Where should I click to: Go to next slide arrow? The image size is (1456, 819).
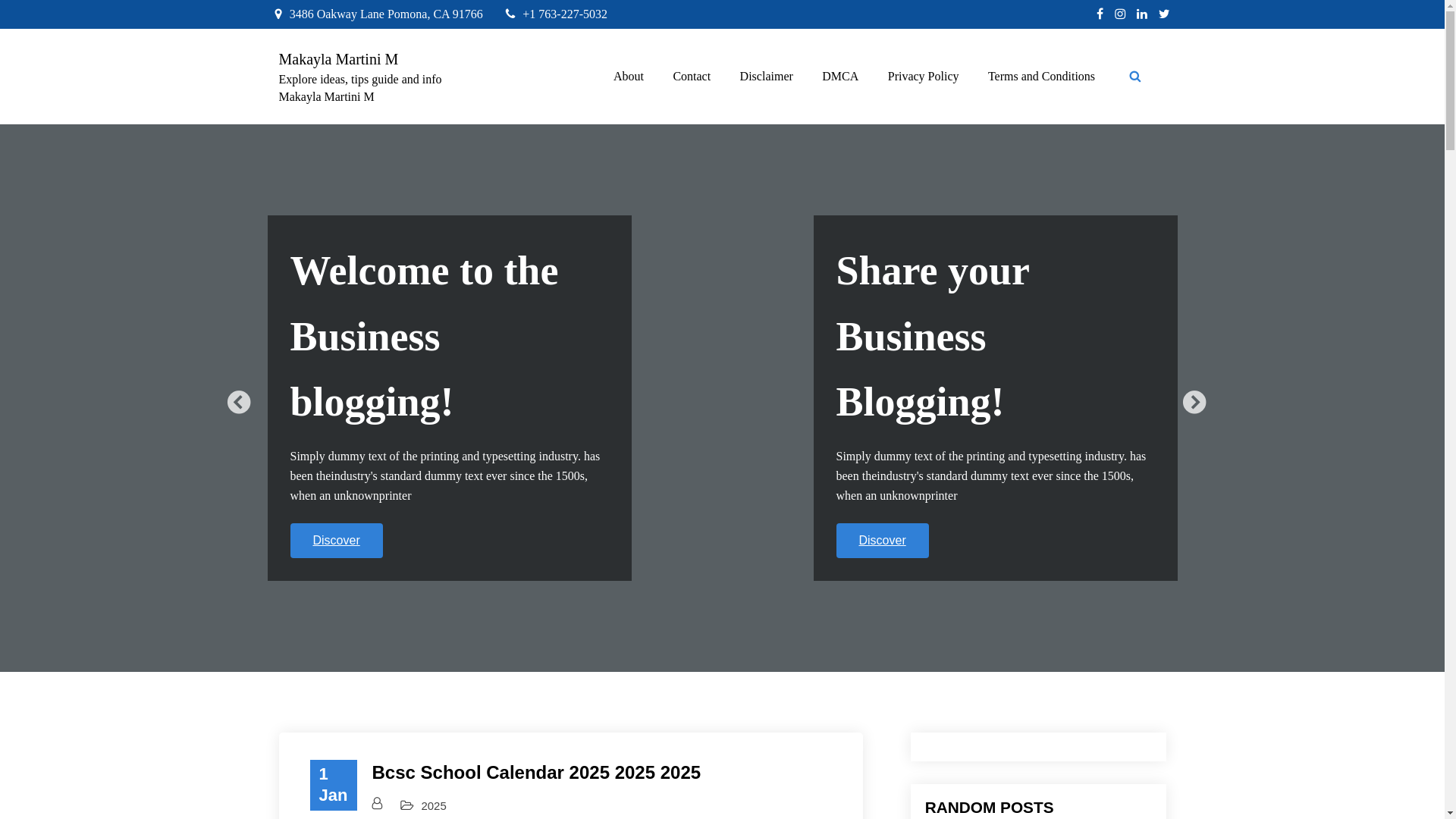pyautogui.click(x=1194, y=402)
